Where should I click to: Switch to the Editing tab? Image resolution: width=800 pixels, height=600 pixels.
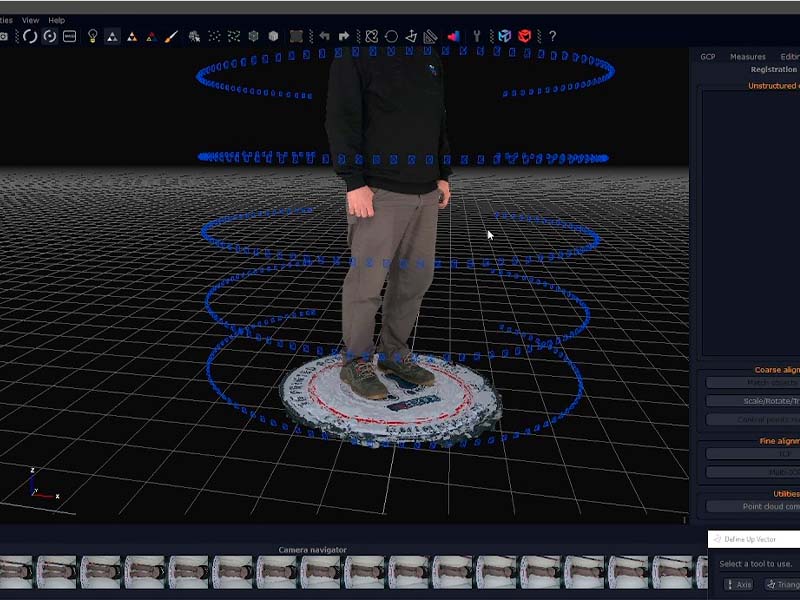click(x=790, y=57)
